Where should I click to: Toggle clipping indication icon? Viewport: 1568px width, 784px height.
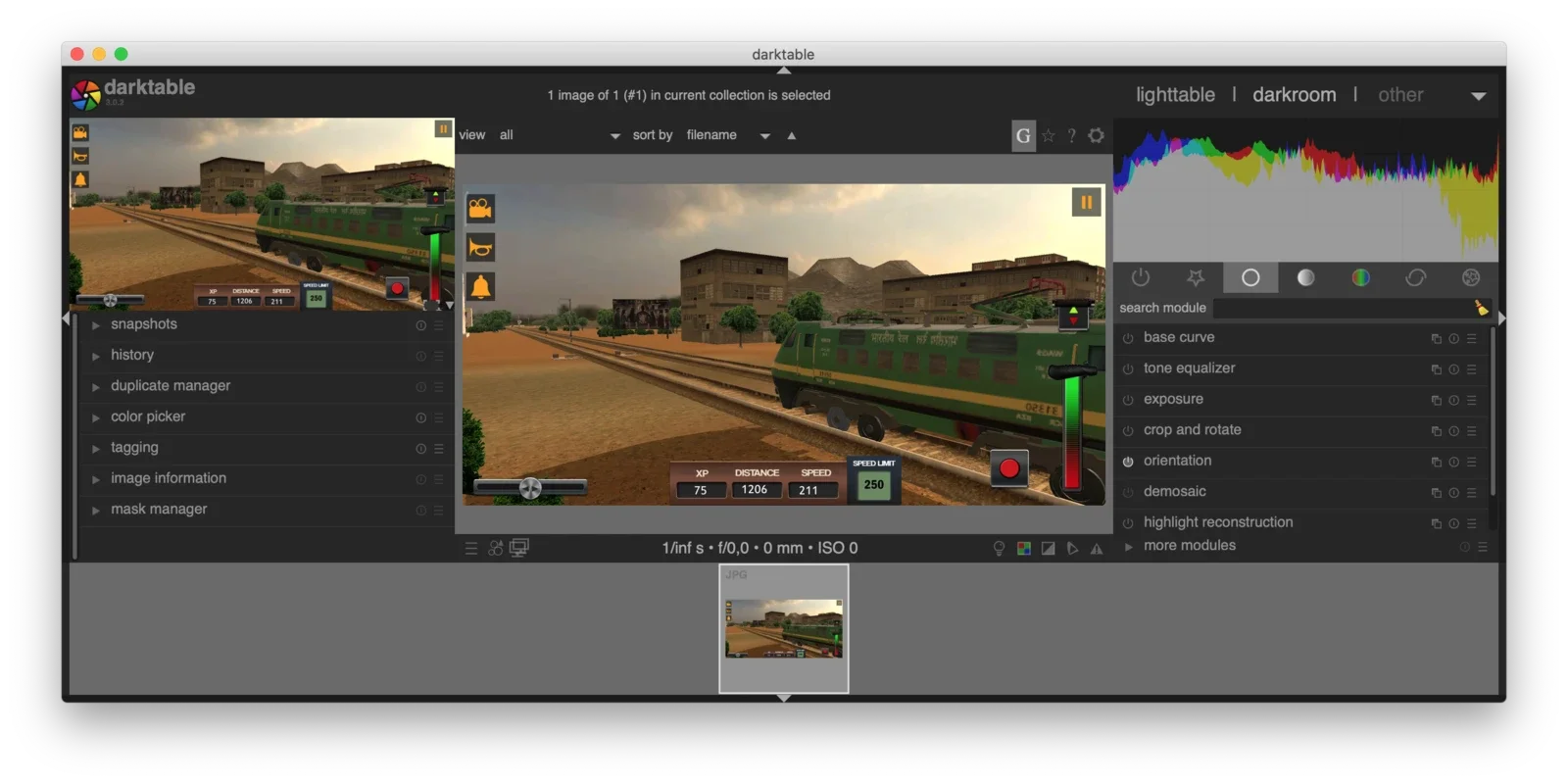pyautogui.click(x=1049, y=549)
